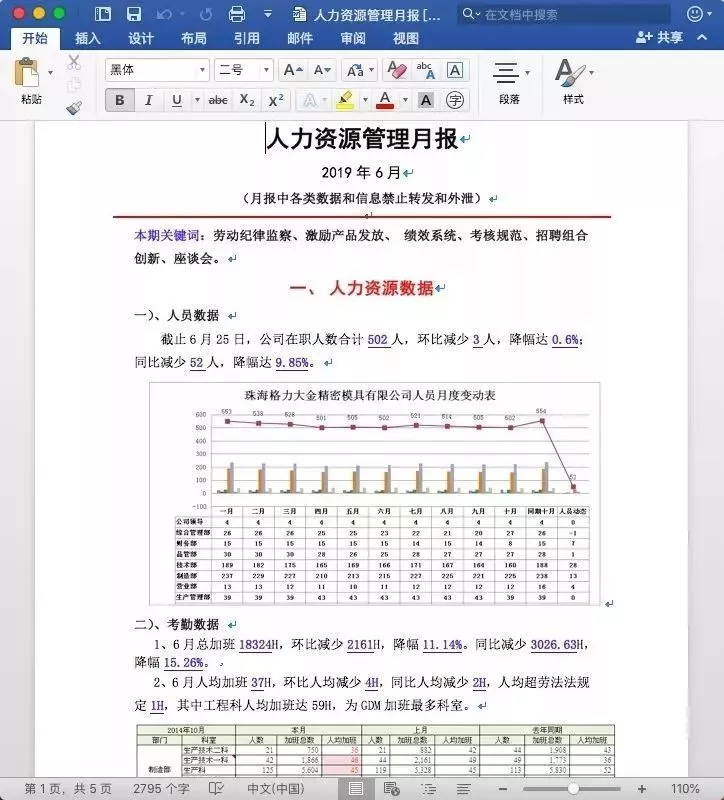
Task: Switch to web layout view icon
Action: [x=392, y=789]
